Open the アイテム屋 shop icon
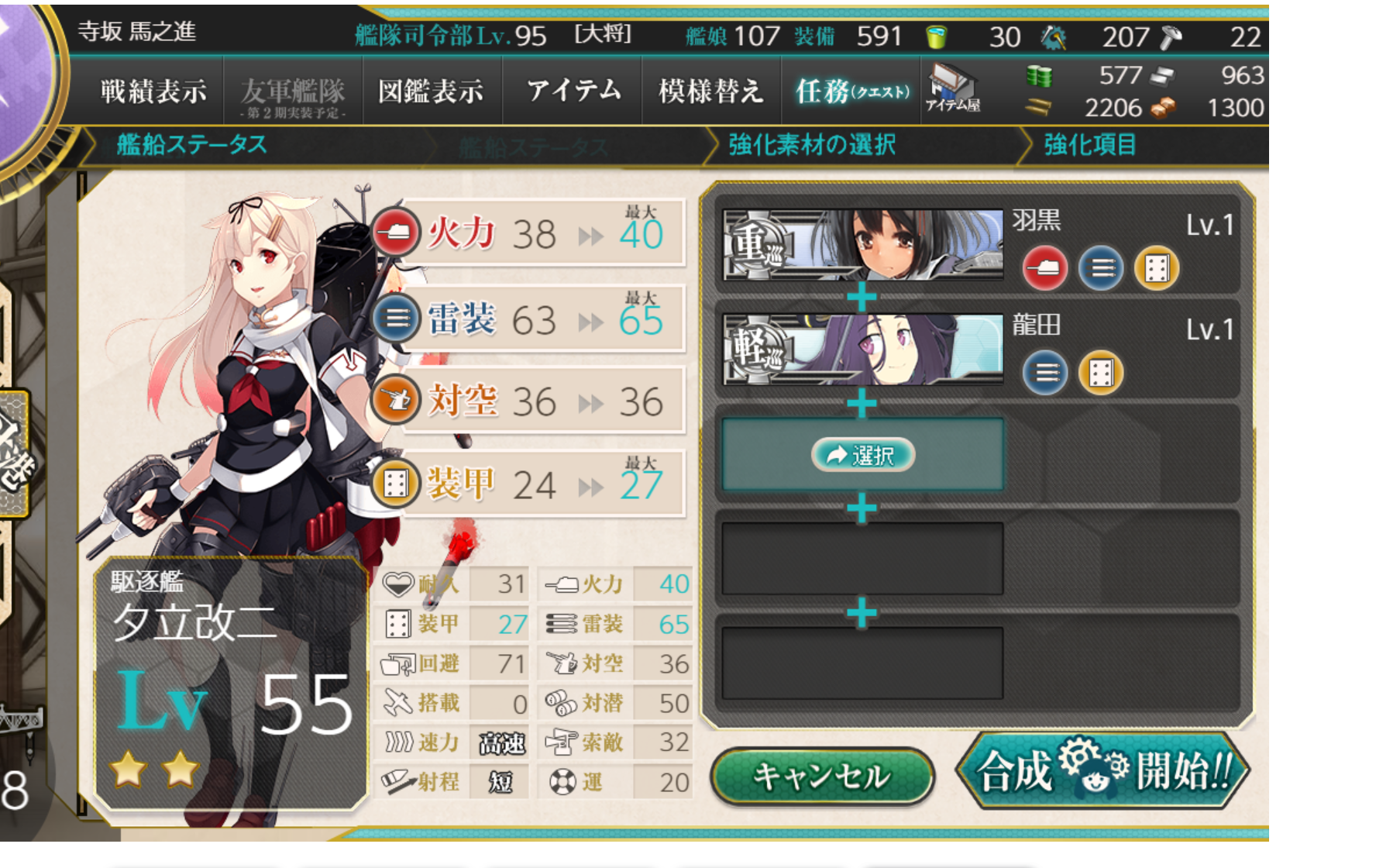The width and height of the screenshot is (1400, 868). point(952,88)
